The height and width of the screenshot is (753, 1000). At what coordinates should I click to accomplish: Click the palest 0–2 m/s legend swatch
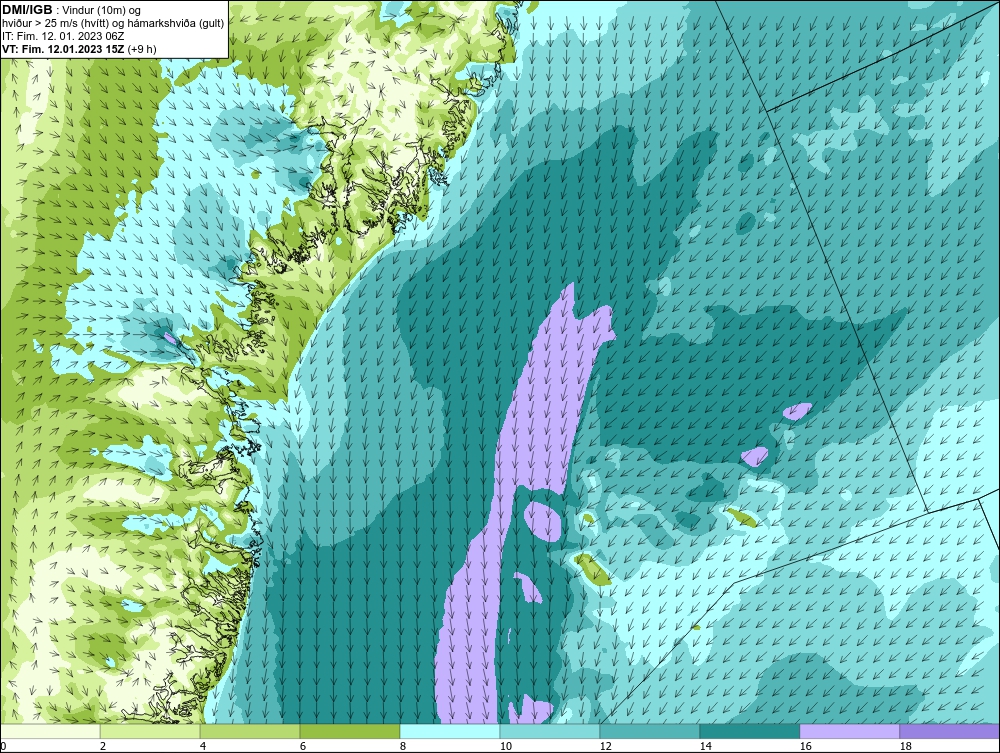[x=50, y=731]
